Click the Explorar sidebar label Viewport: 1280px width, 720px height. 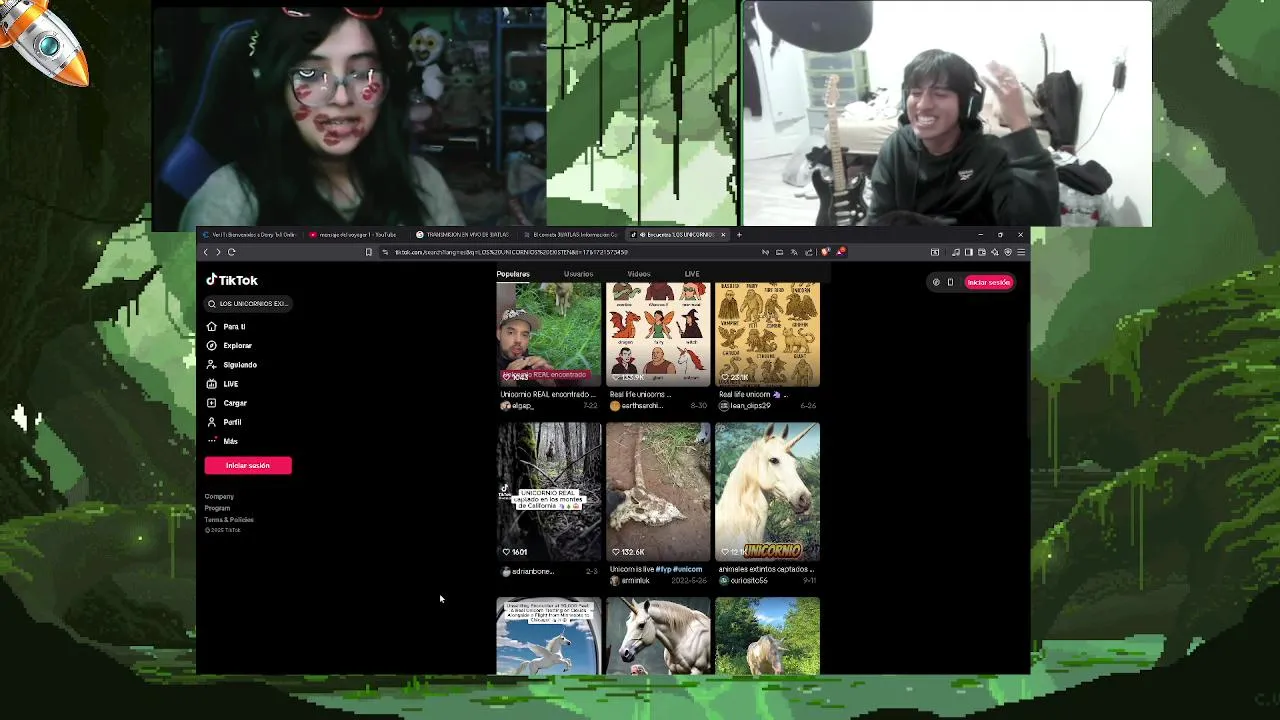237,346
